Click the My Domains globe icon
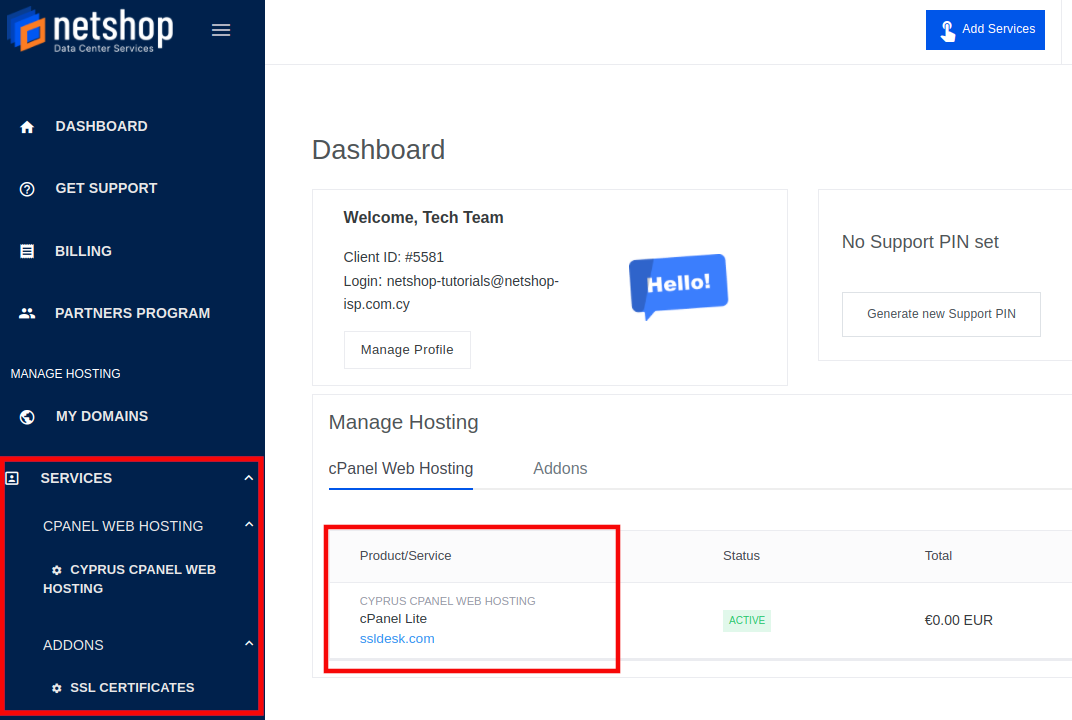The height and width of the screenshot is (720, 1072). pos(27,416)
